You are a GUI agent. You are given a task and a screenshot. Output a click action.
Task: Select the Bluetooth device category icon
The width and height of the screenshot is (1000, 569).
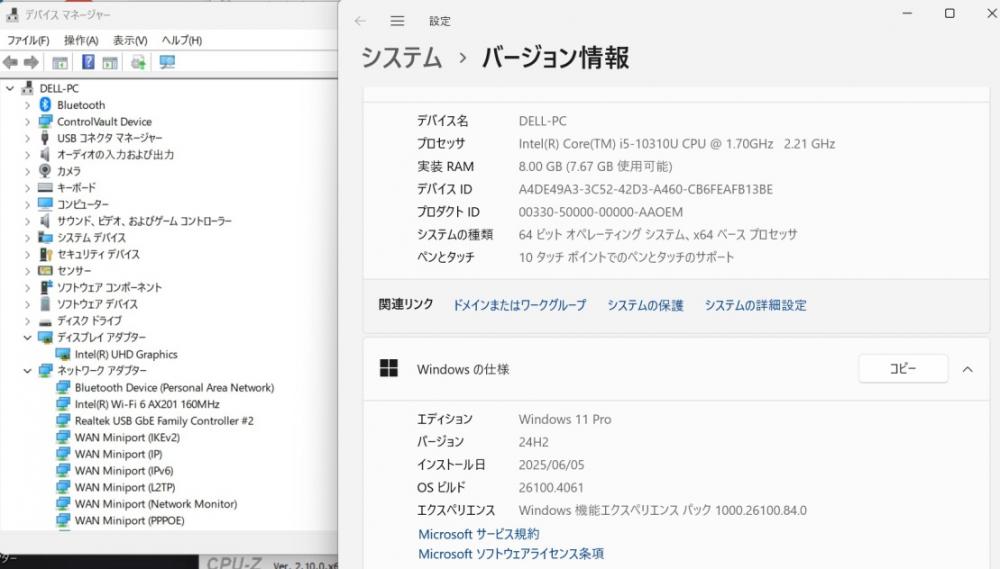45,105
